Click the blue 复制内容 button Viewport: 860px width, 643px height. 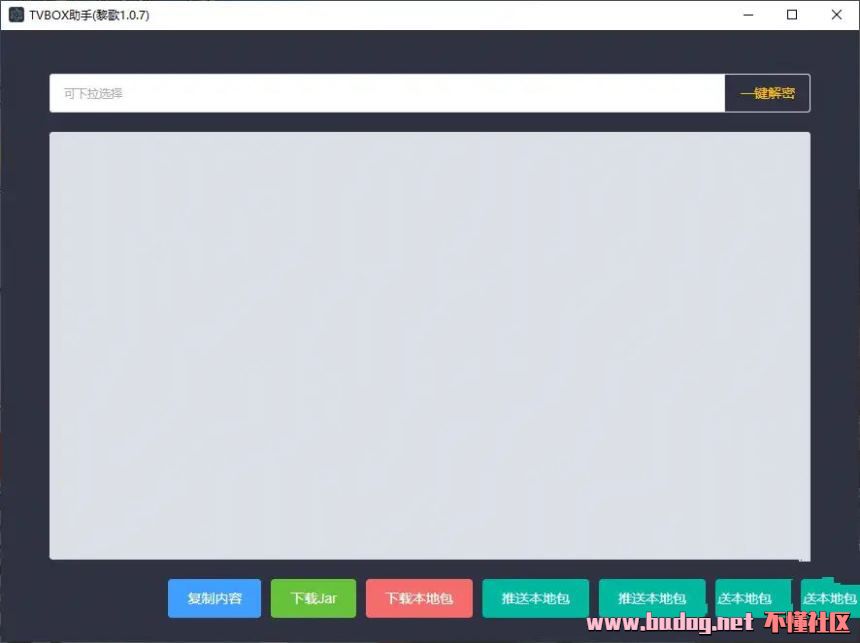214,598
